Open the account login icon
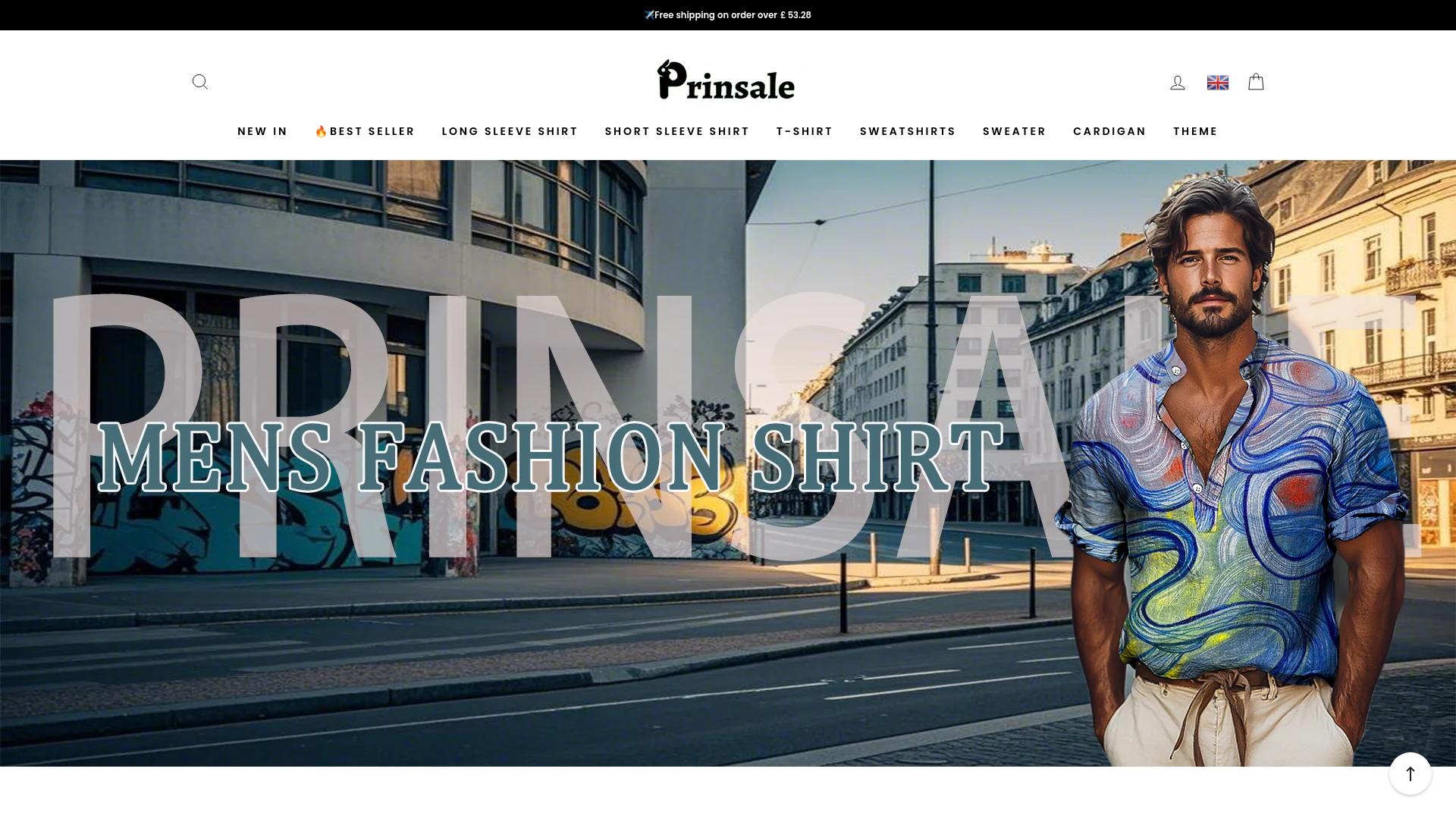This screenshot has height=819, width=1456. 1177,83
